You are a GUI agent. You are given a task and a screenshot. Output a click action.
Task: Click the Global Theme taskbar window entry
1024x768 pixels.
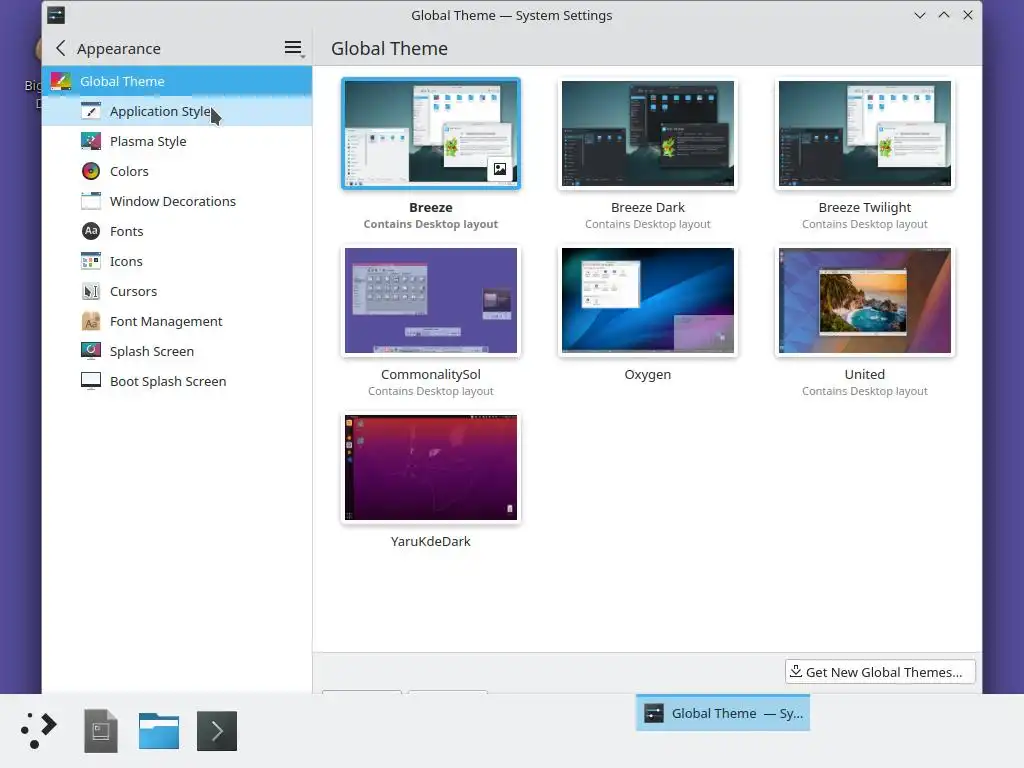[x=723, y=713]
